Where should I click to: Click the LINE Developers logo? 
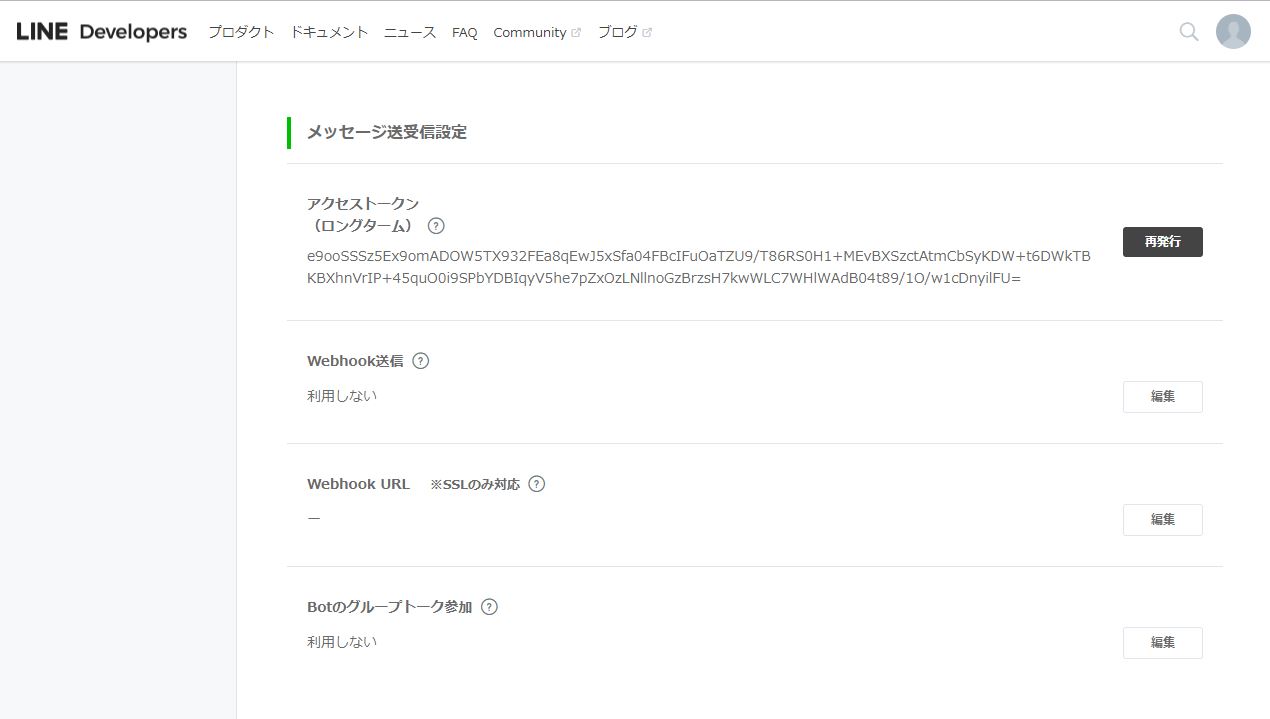point(100,30)
